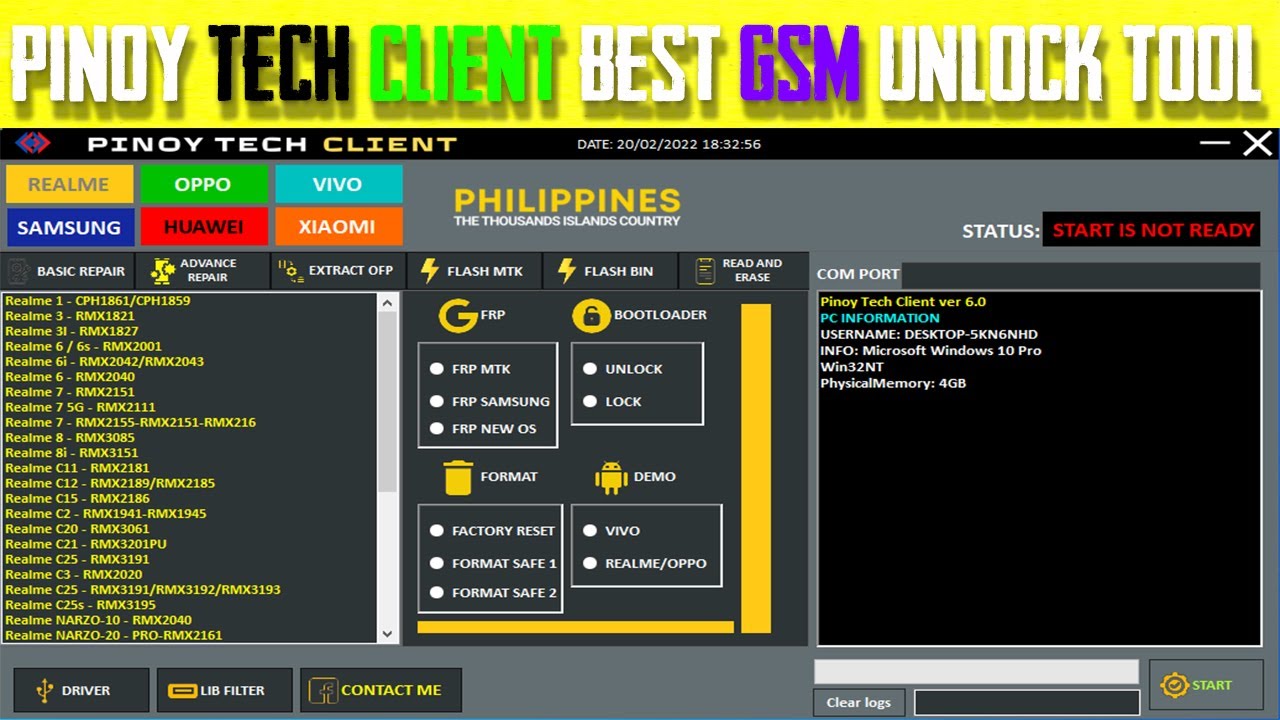
Task: Click the CONTACT ME button
Action: point(381,690)
